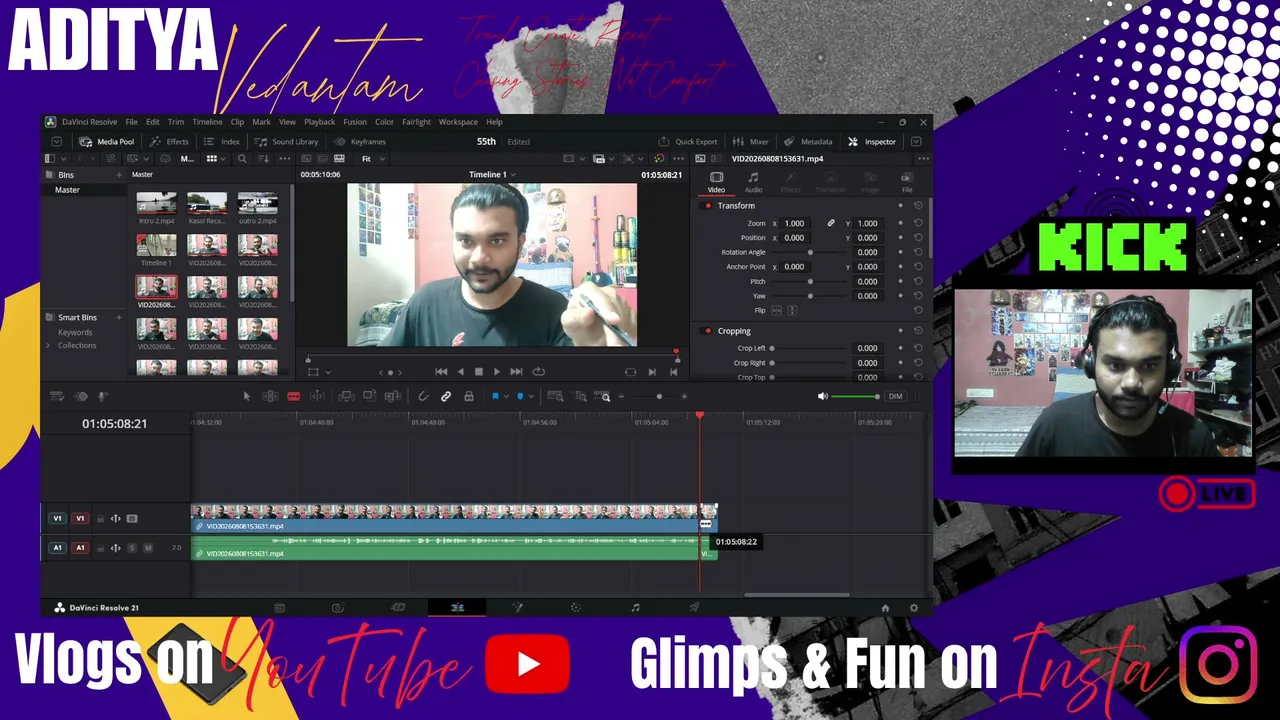Click the Insert Clip toolbar icon
The image size is (1280, 720).
346,397
